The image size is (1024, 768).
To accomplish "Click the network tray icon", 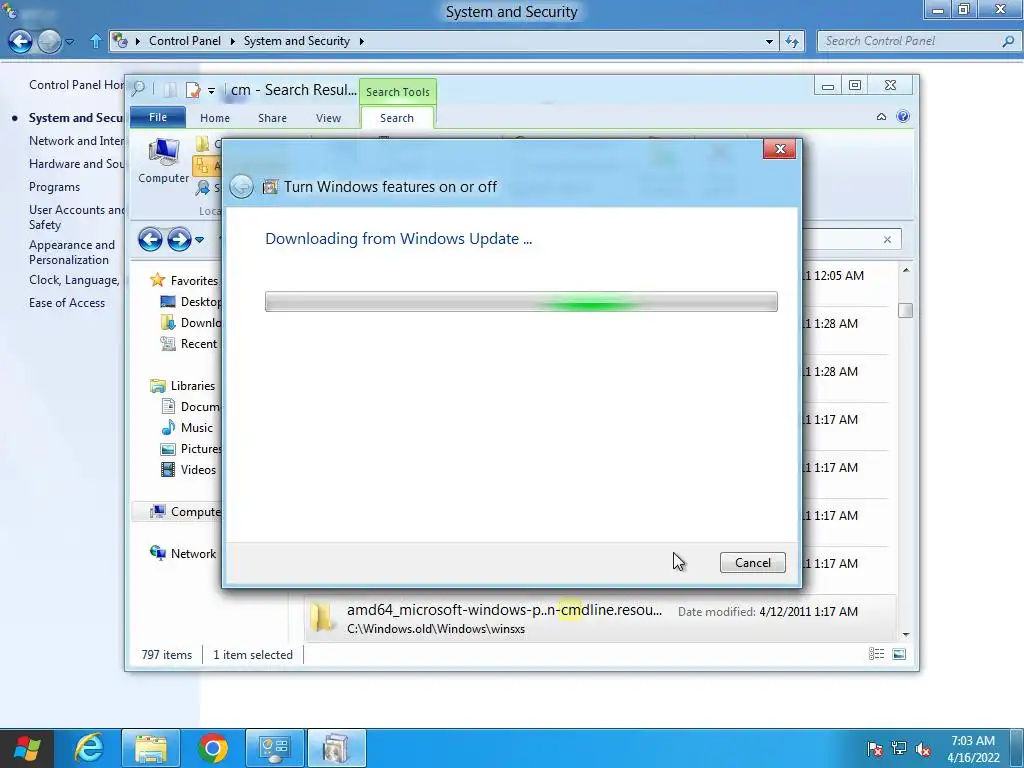I will 899,748.
